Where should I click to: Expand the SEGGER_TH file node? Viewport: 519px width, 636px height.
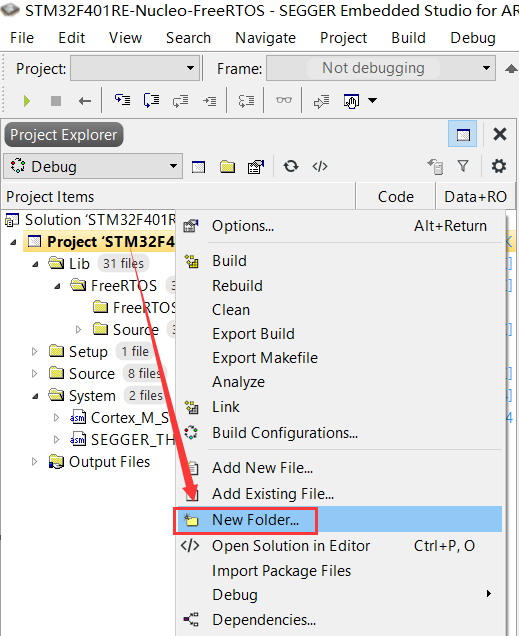[57, 439]
